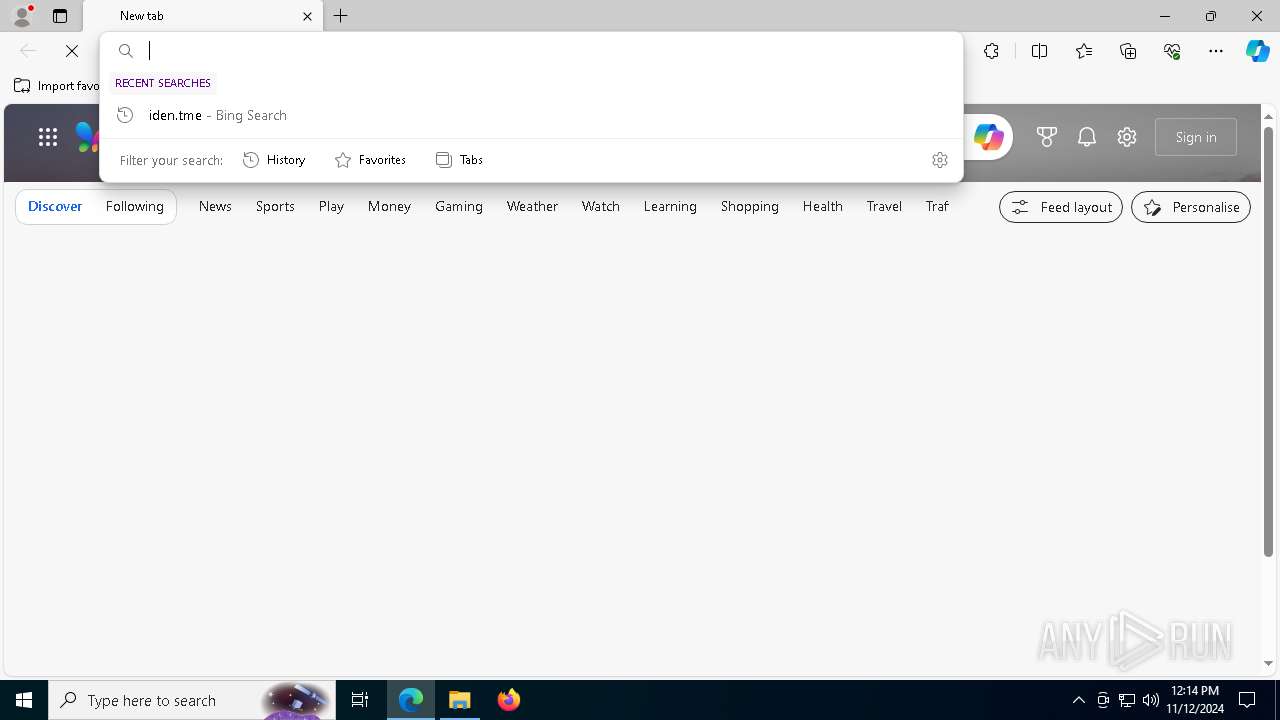Open the notifications bell
The width and height of the screenshot is (1280, 720).
(1087, 137)
